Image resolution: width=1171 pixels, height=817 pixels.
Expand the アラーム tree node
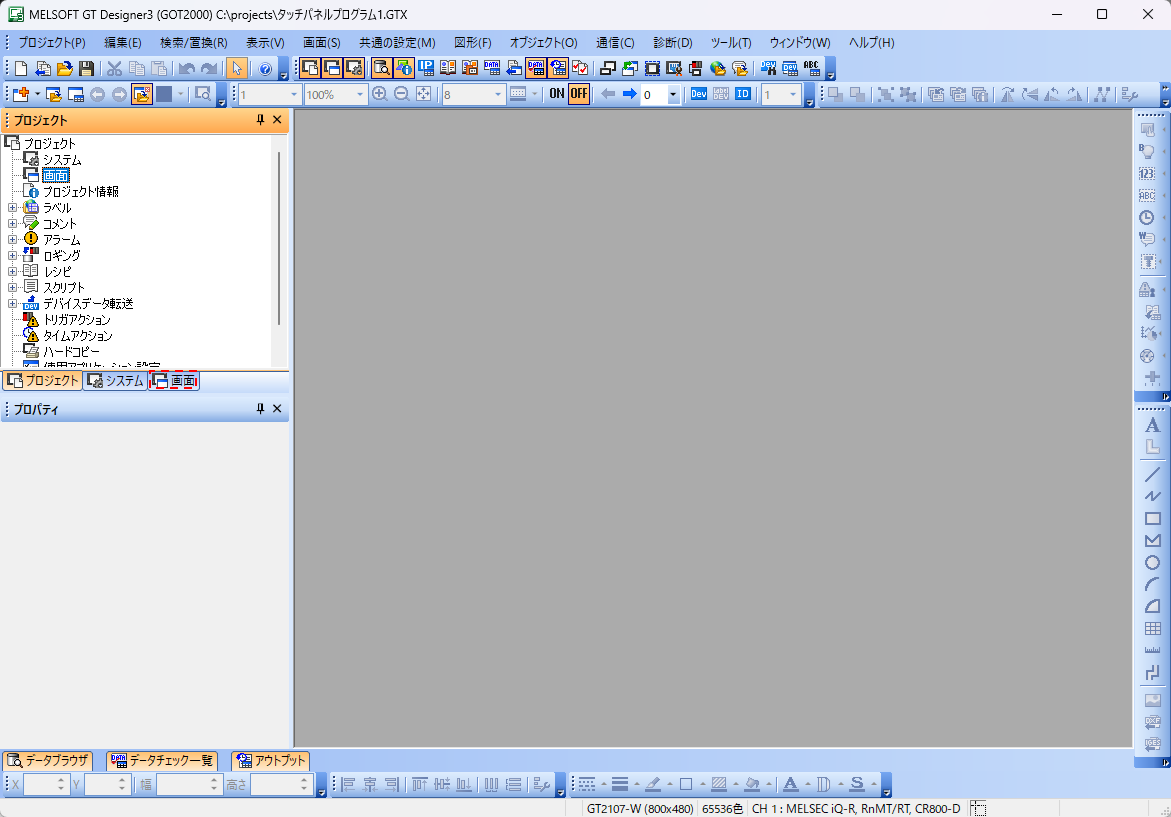point(12,240)
